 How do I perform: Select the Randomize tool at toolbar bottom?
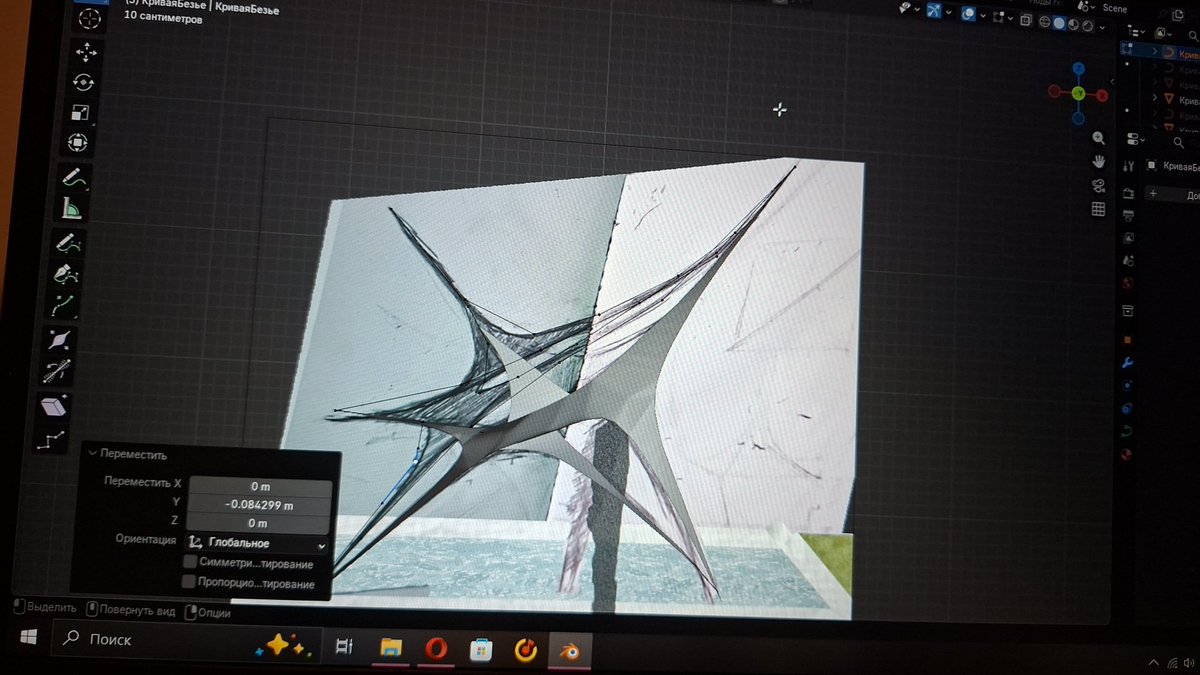click(51, 439)
